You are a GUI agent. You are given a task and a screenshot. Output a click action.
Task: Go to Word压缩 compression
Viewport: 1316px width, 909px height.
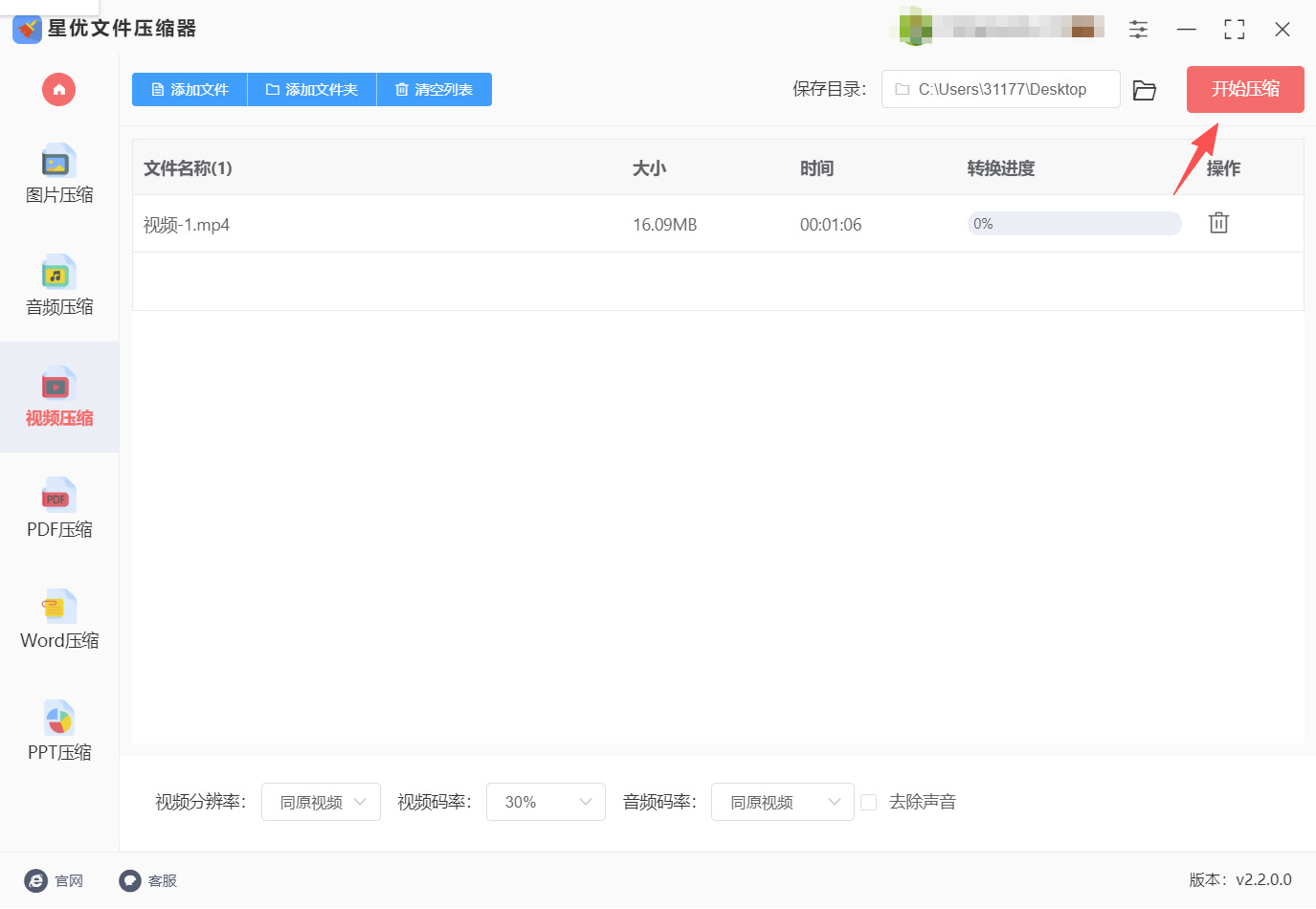(59, 620)
